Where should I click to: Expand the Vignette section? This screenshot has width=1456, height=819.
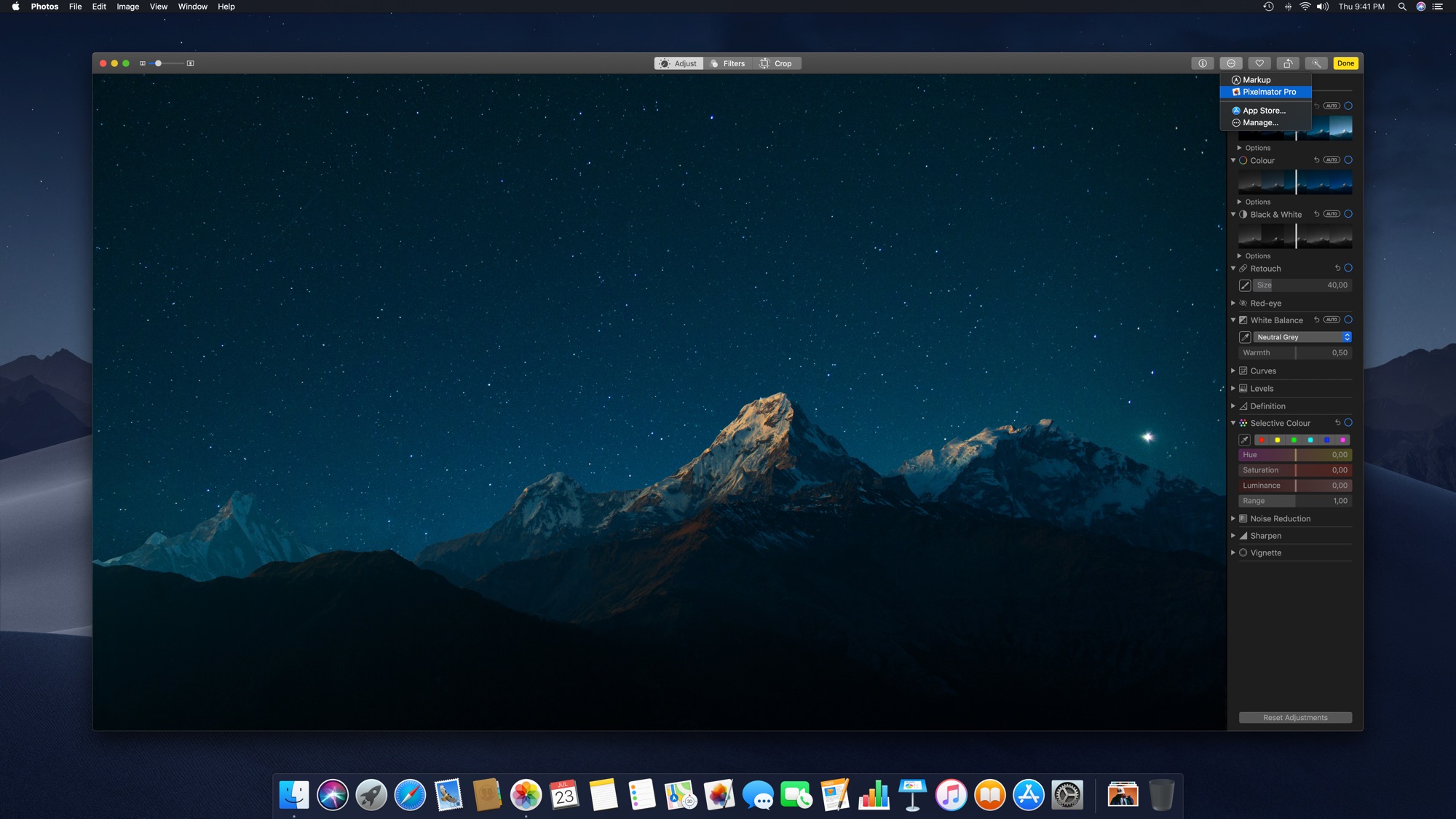[1233, 553]
